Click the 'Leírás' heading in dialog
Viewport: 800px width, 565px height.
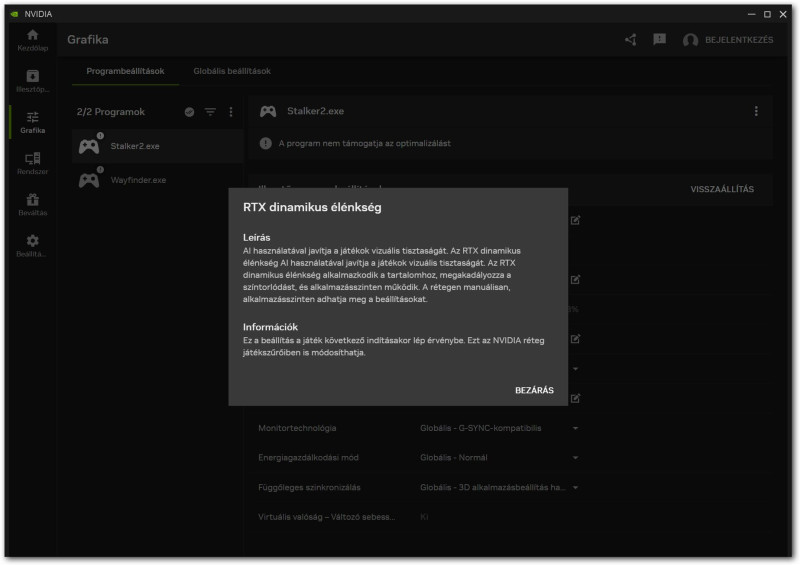click(x=257, y=237)
